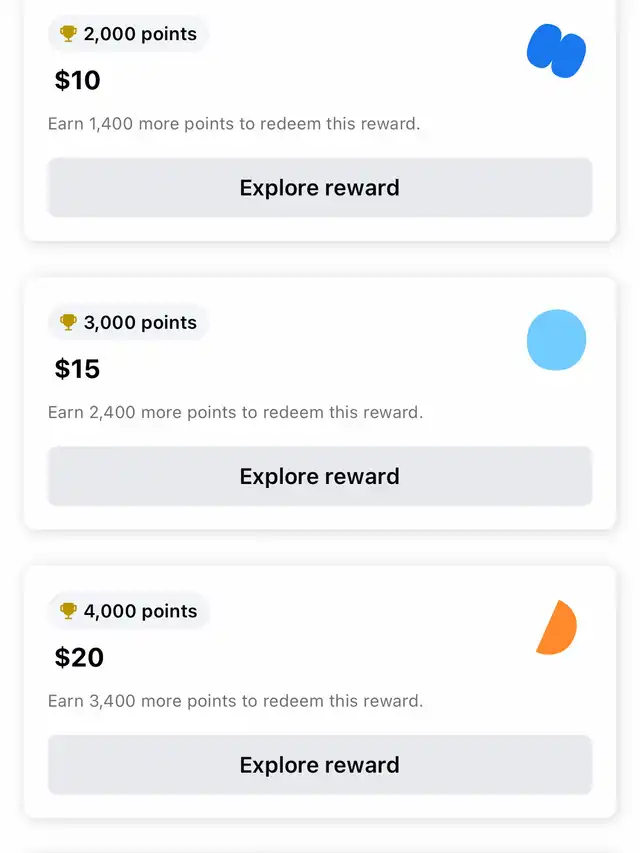
Task: Select the 3,000 points badge
Action: tap(128, 322)
